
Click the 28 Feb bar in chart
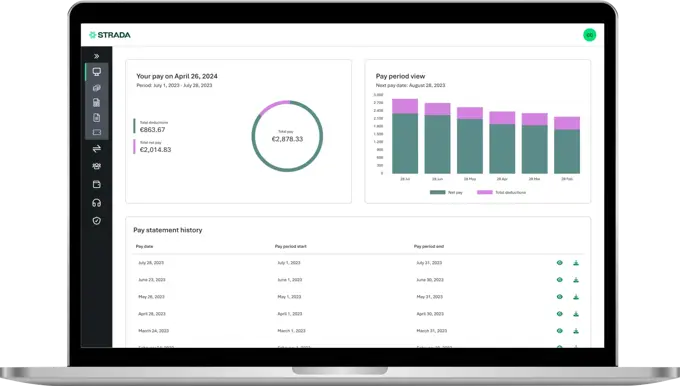(x=567, y=145)
